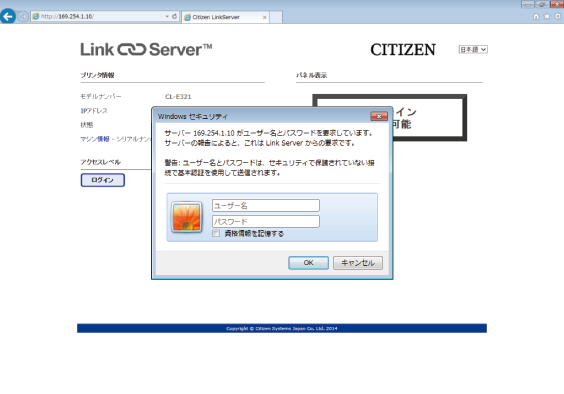Open the マシン情報 link
Image resolution: width=564 pixels, height=394 pixels.
[x=95, y=139]
